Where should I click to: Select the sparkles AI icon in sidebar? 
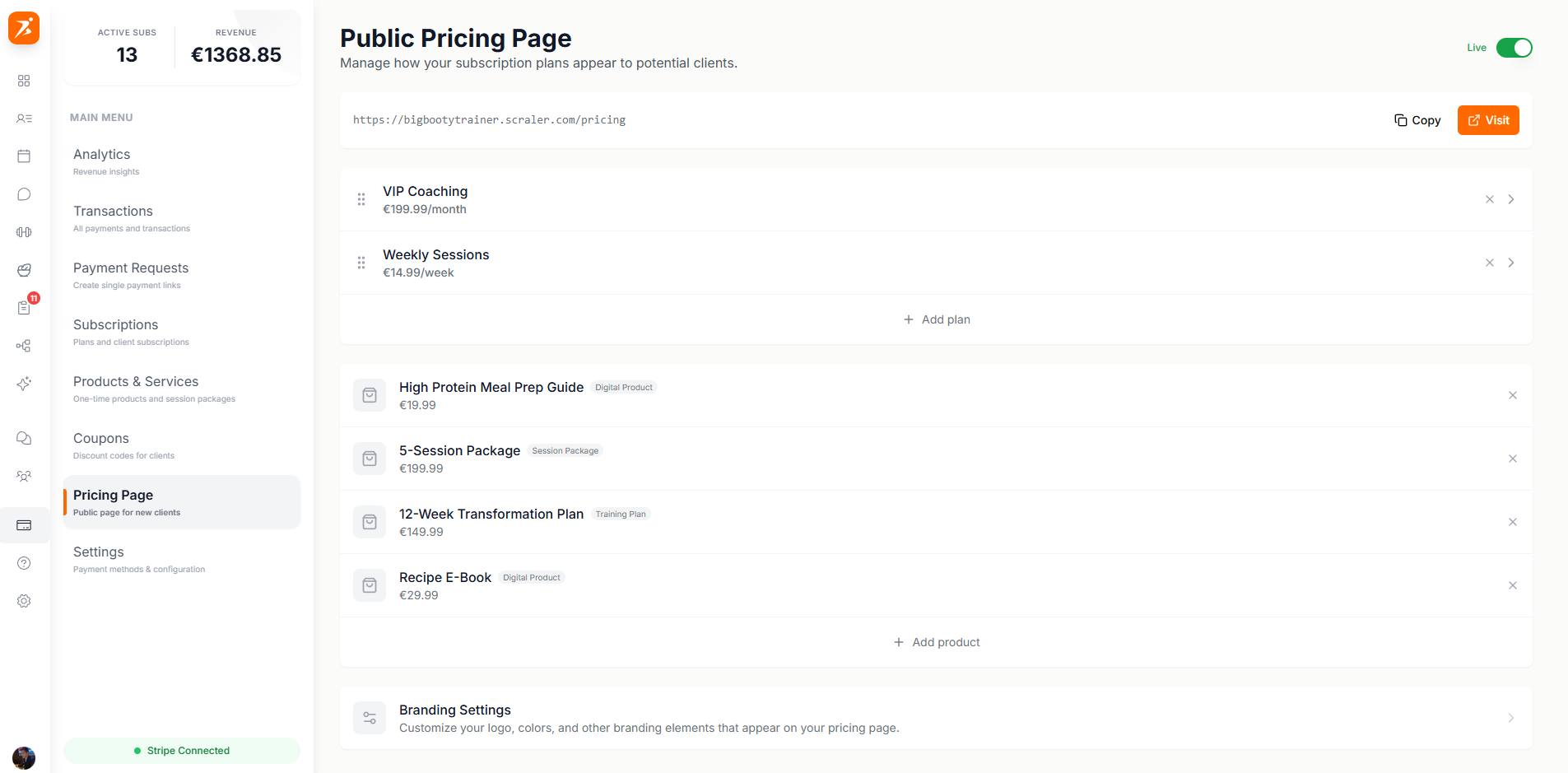point(24,384)
